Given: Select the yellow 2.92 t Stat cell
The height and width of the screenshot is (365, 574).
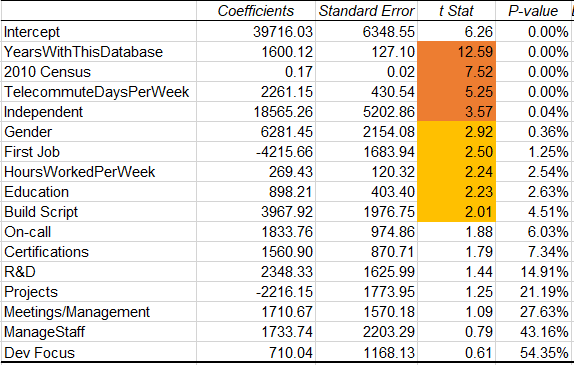Looking at the screenshot, I should pyautogui.click(x=456, y=132).
